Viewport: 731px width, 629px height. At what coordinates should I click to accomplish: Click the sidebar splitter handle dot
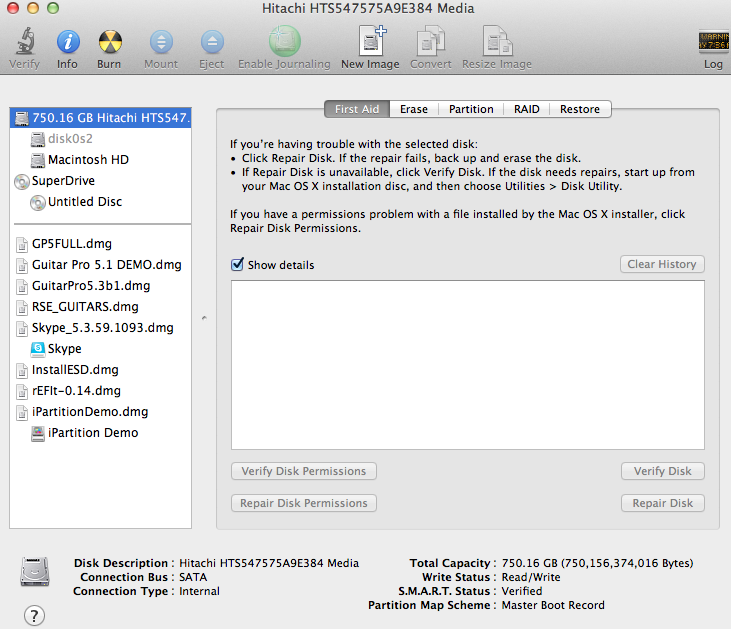[204, 318]
